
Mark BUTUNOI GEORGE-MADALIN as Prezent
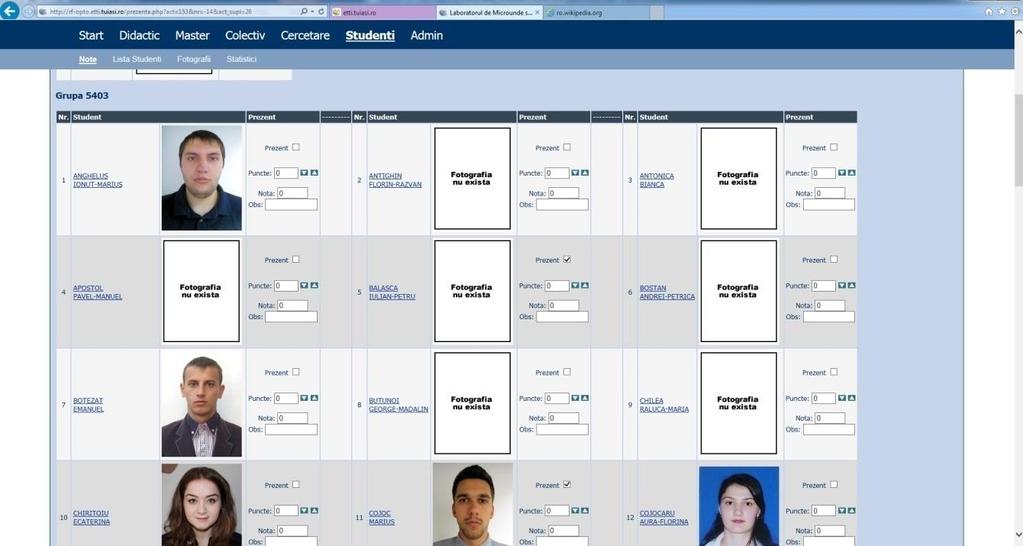pos(567,372)
